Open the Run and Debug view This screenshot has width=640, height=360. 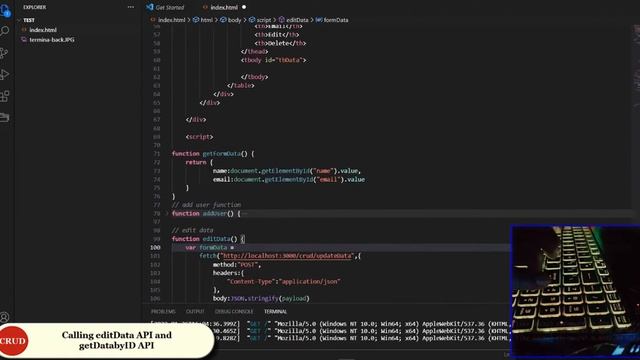5,75
